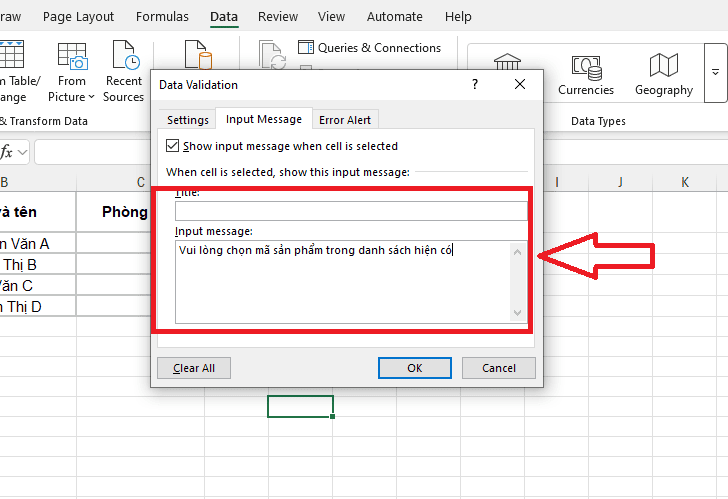The image size is (728, 499).
Task: Click the input message scrollbar down arrow
Action: (518, 313)
